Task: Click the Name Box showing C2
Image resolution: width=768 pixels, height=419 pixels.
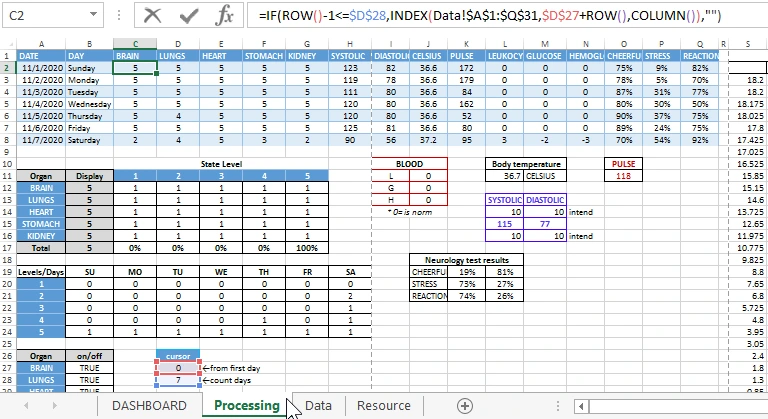Action: pyautogui.click(x=45, y=16)
